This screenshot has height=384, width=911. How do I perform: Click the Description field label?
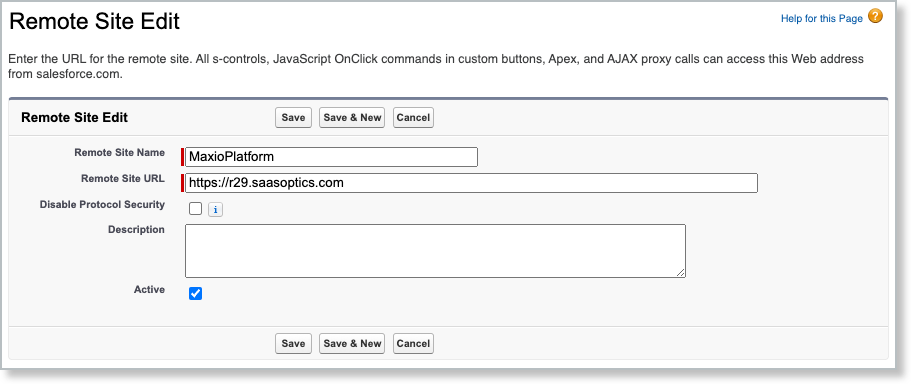(136, 230)
